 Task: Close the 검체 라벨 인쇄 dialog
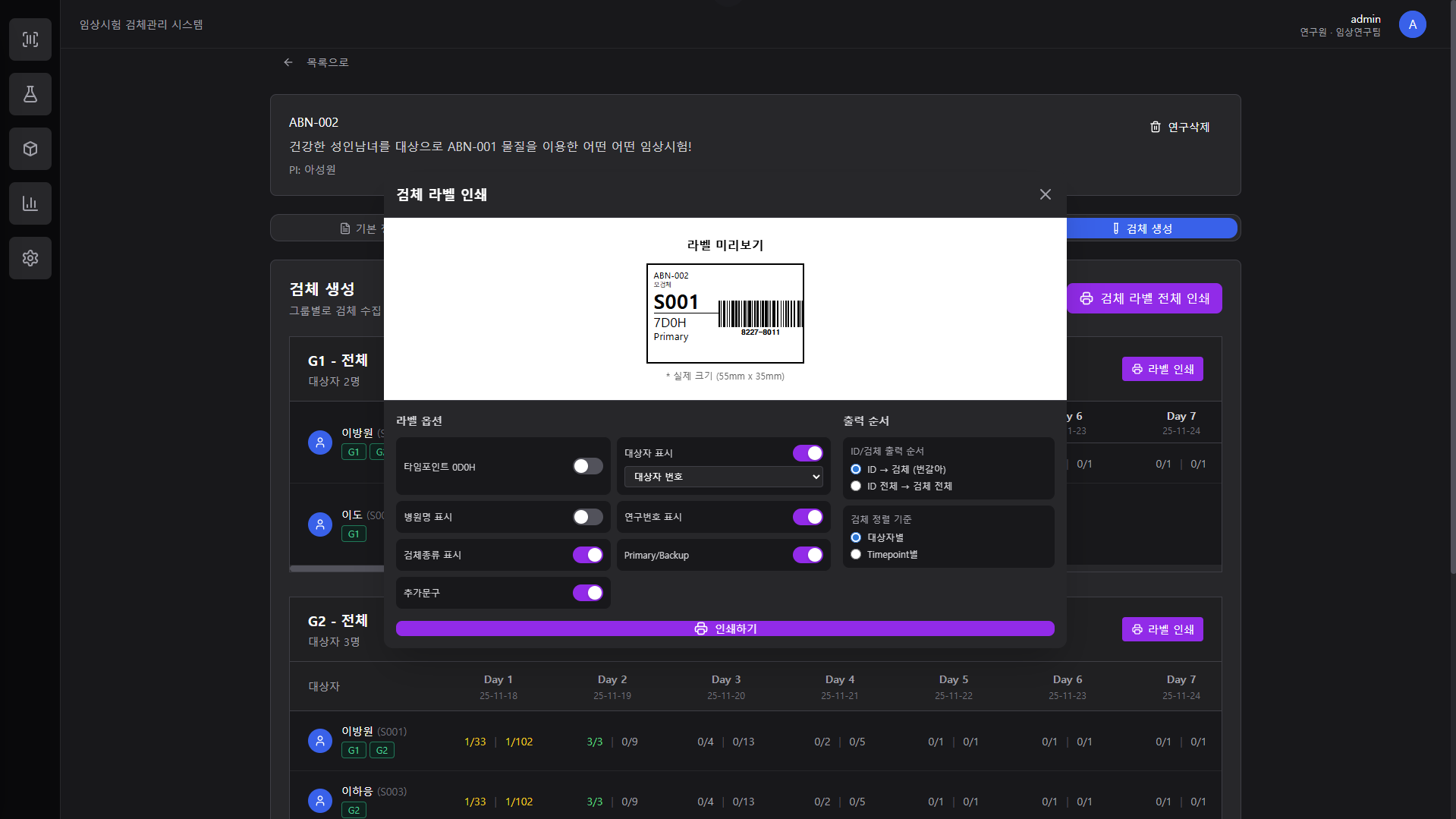(x=1045, y=194)
